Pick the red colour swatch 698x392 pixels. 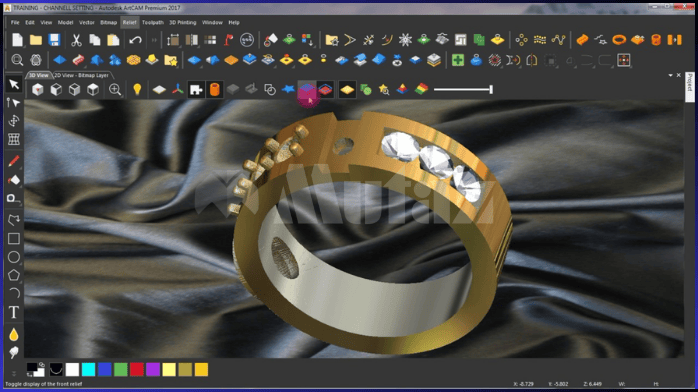[x=137, y=369]
